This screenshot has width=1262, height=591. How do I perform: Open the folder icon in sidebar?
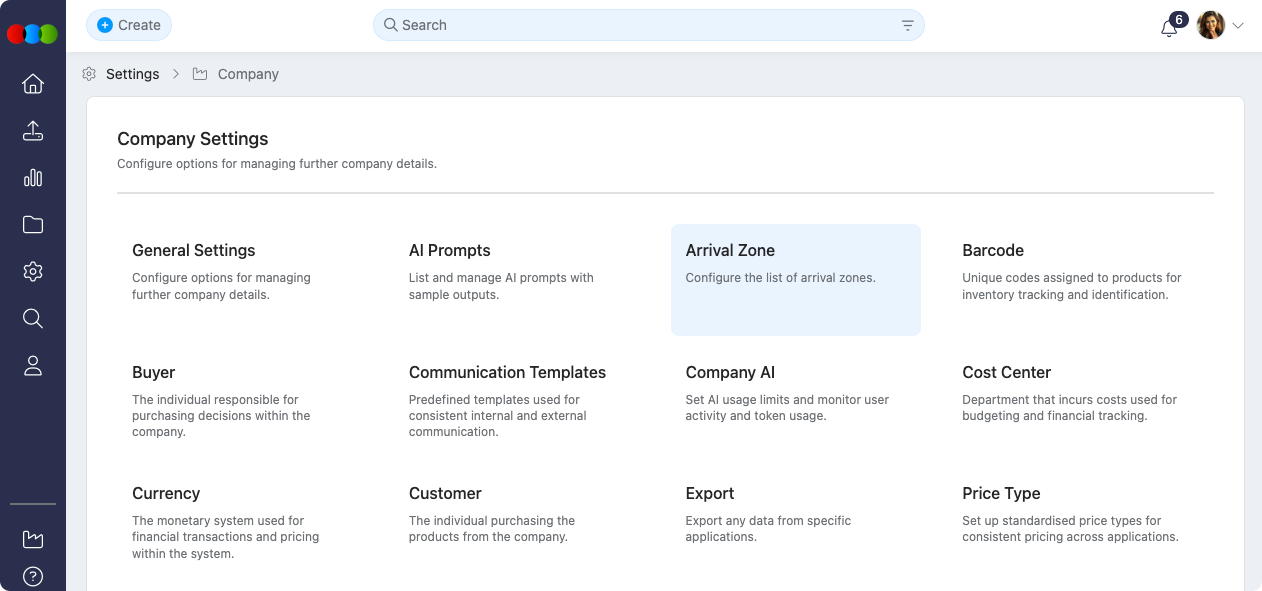[33, 225]
